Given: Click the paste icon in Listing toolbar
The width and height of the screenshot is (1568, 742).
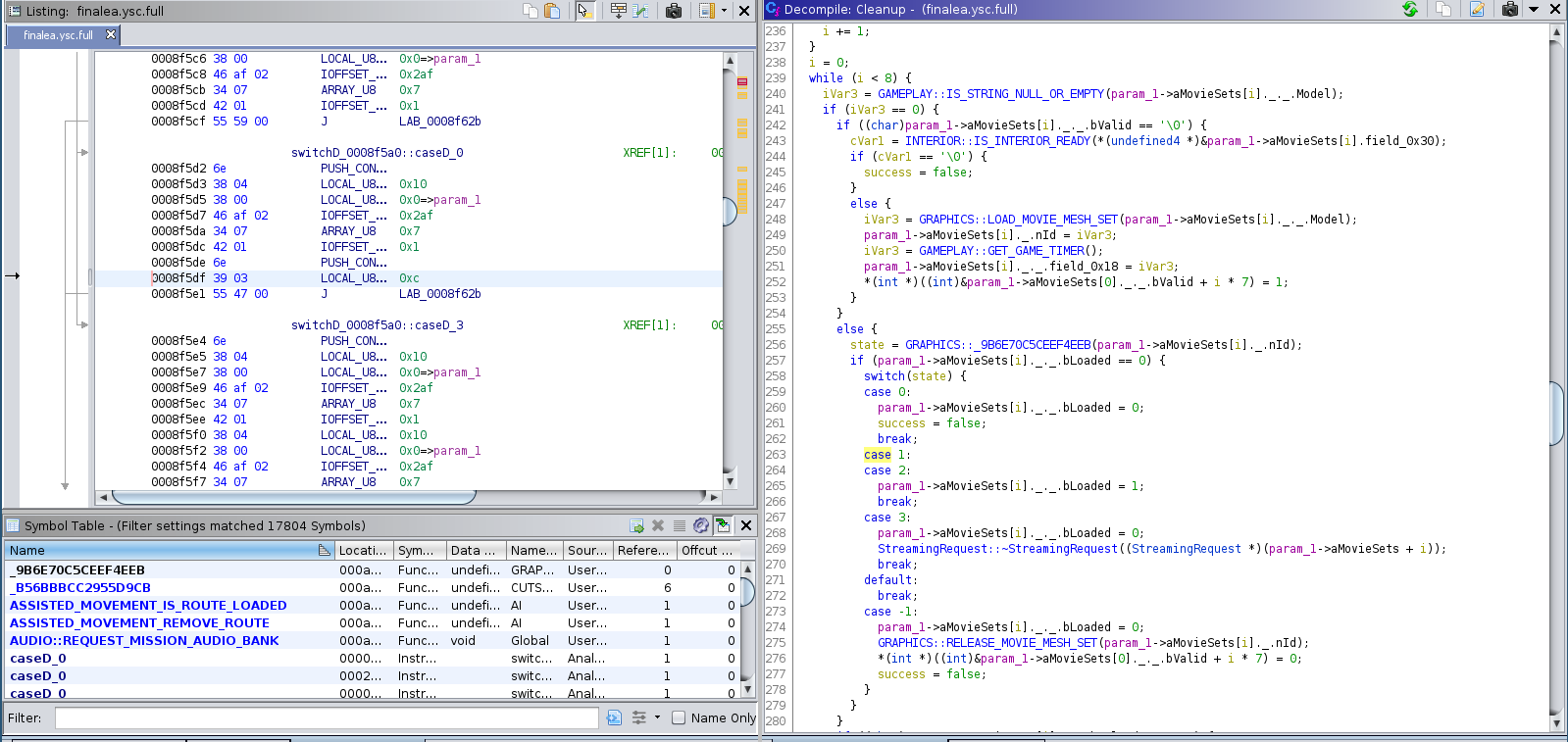Looking at the screenshot, I should tap(552, 11).
